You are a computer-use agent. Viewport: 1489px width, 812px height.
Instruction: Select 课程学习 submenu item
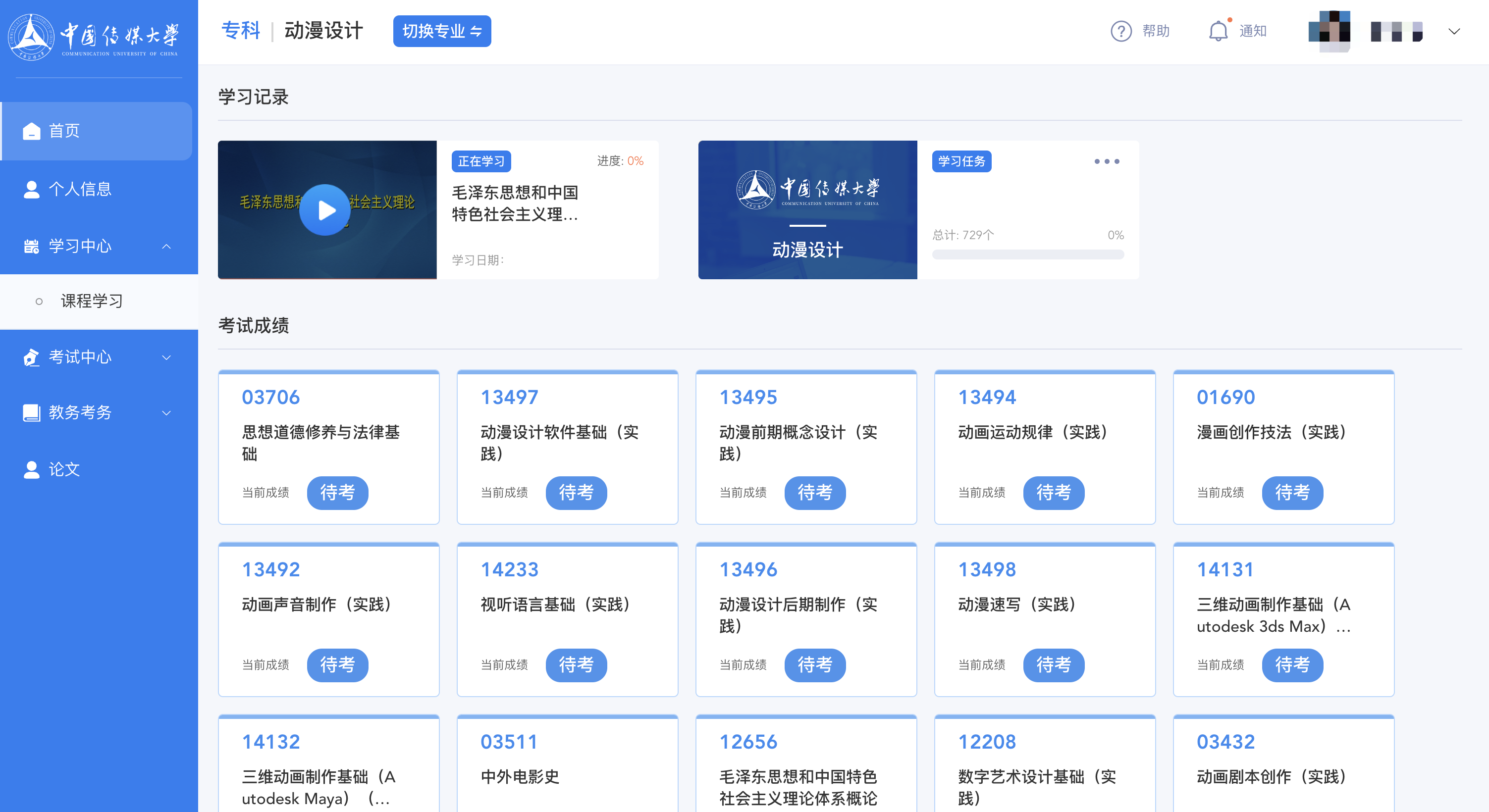coord(91,301)
